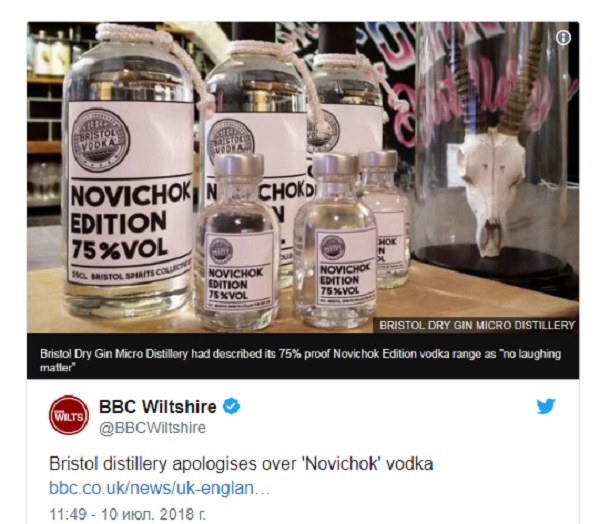600x524 pixels.
Task: Click the tweet headline about Bristol distillery
Action: tap(241, 464)
